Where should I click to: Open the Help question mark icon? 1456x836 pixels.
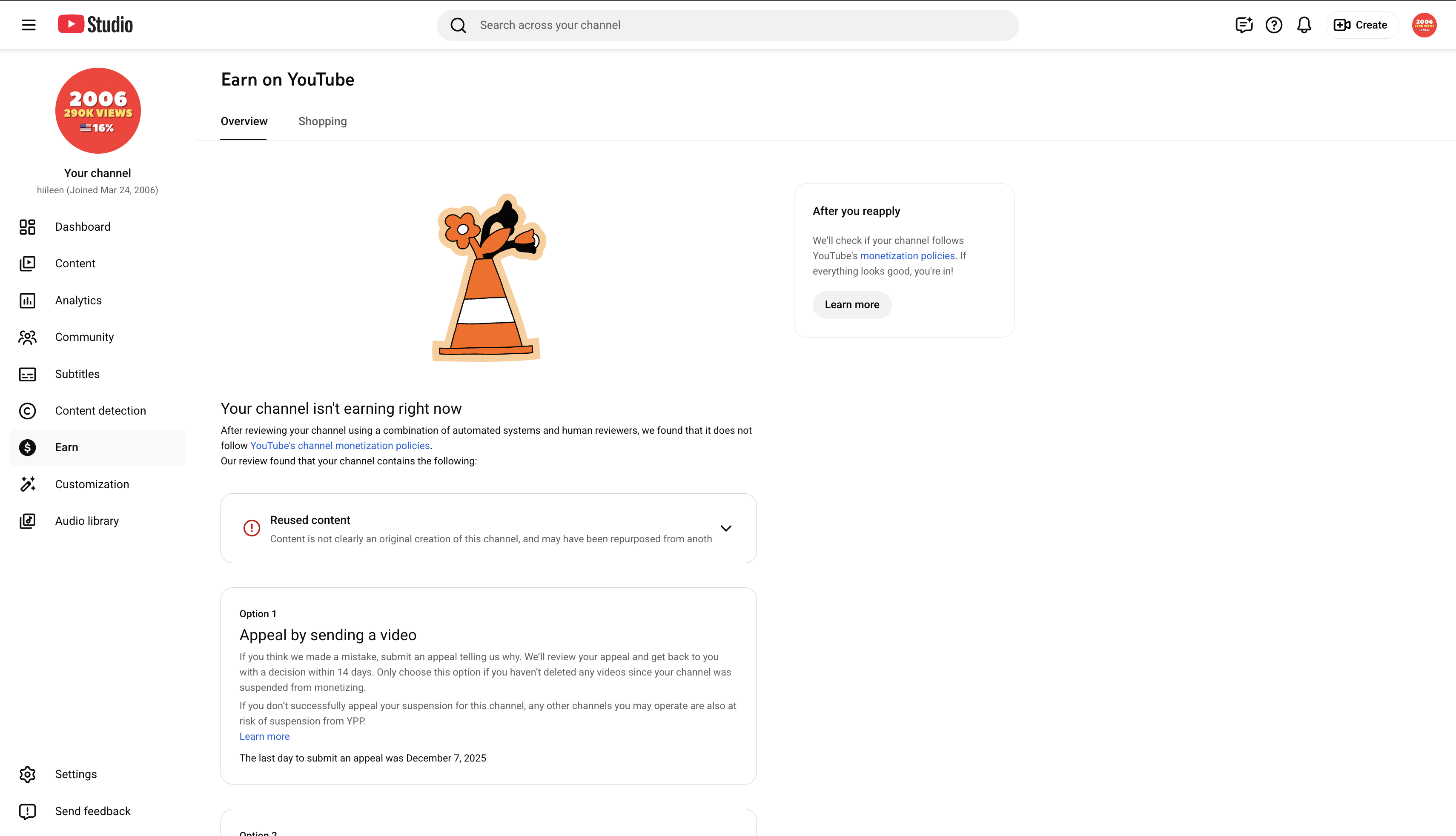(1274, 25)
